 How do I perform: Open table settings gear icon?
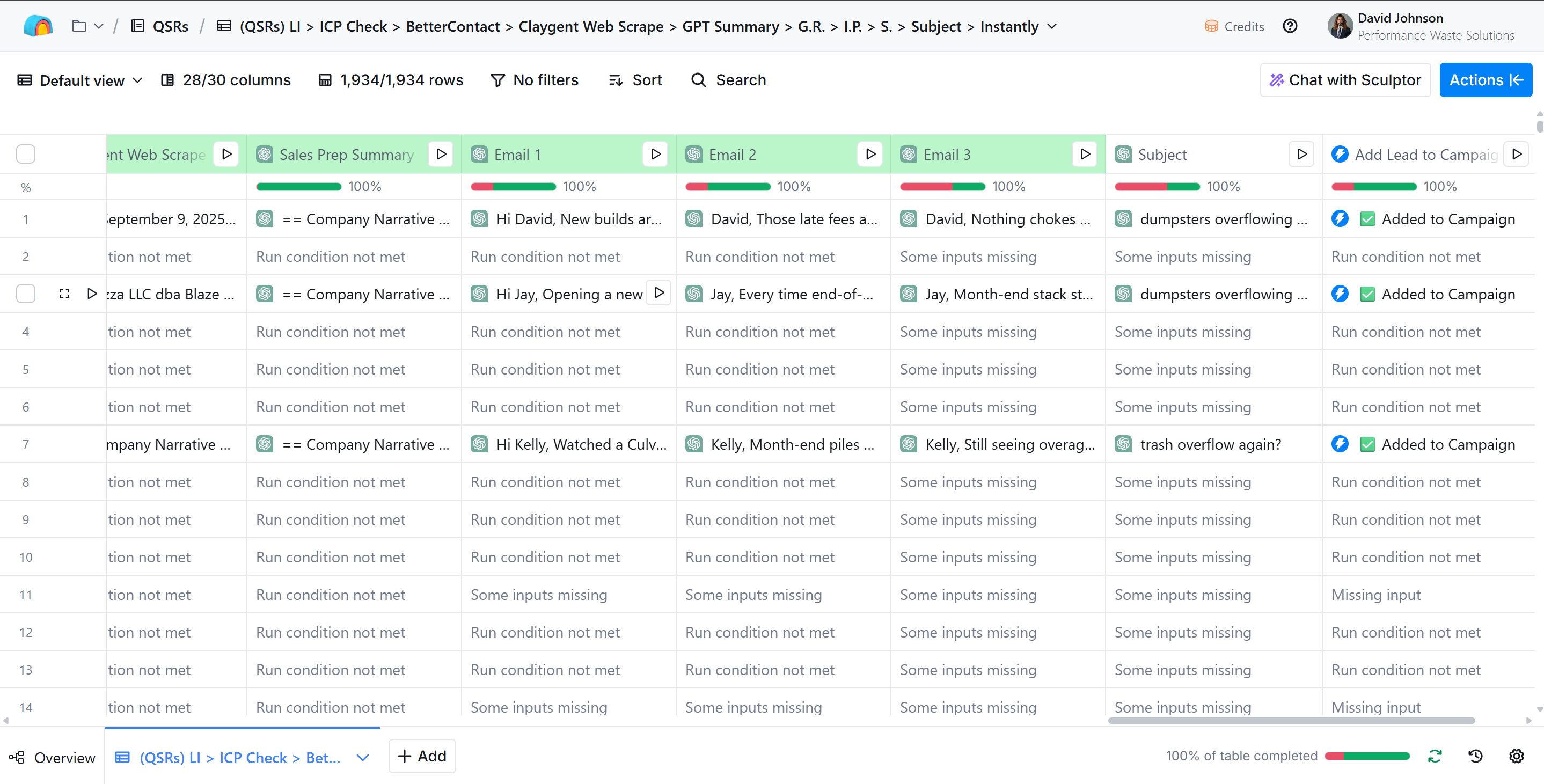coord(1517,756)
